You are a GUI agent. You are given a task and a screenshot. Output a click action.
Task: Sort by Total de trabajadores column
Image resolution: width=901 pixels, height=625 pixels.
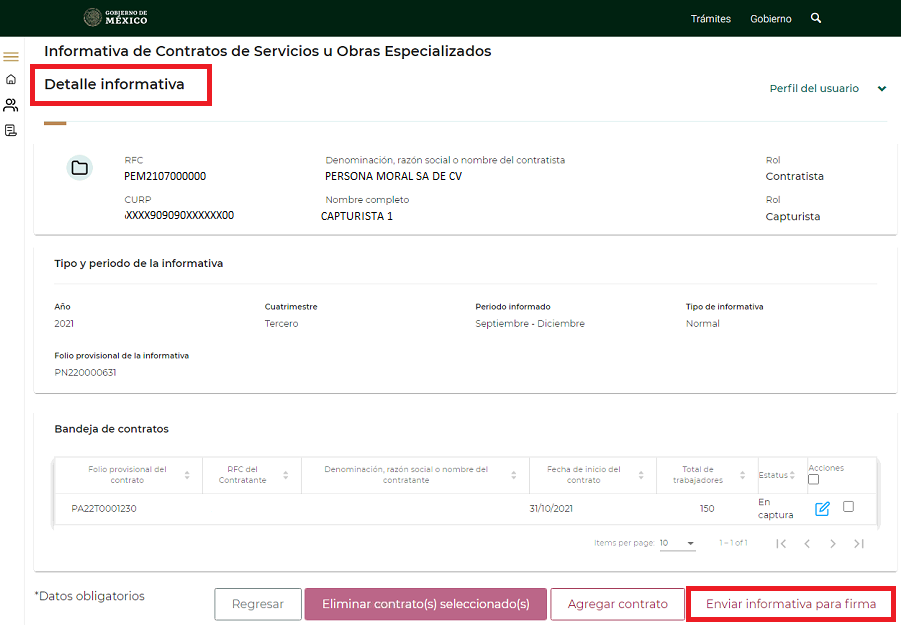pos(742,475)
